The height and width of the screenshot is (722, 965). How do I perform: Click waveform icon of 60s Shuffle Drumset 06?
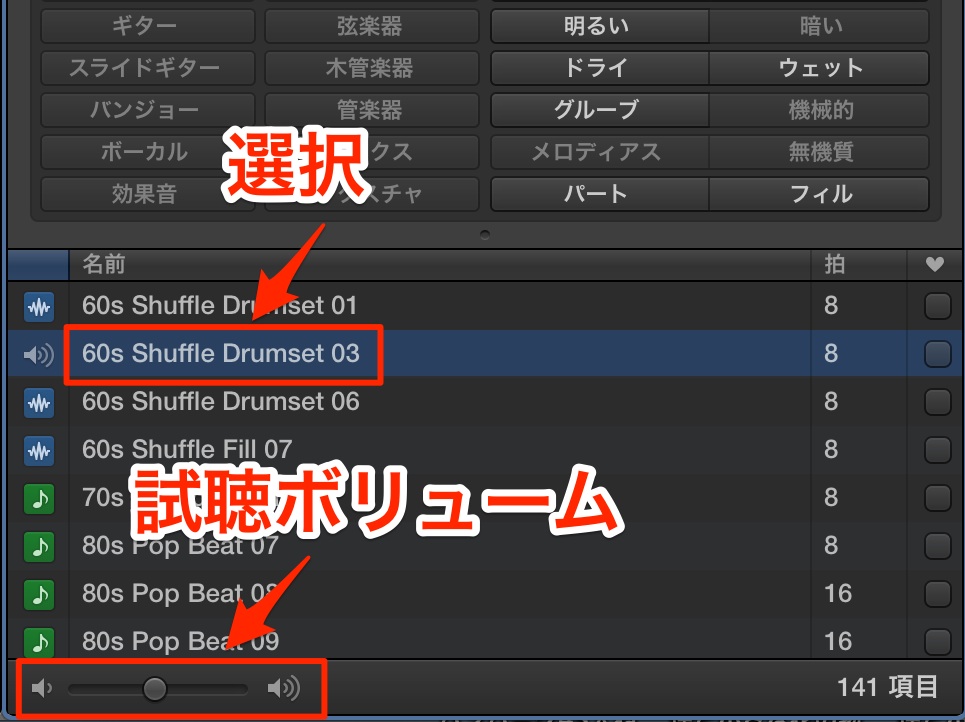(39, 403)
